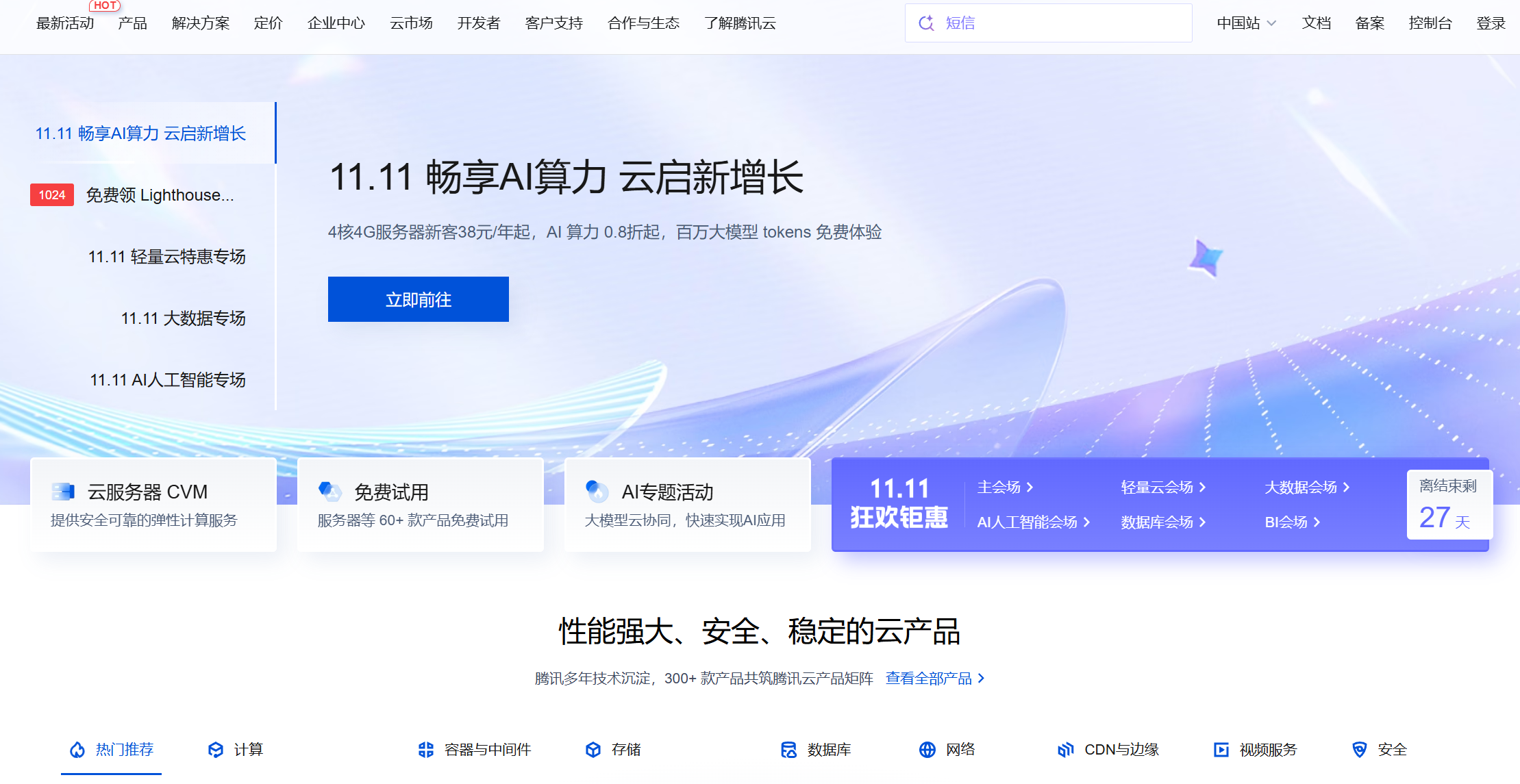Open the 最新活动 menu
This screenshot has height=784, width=1520.
[x=65, y=23]
